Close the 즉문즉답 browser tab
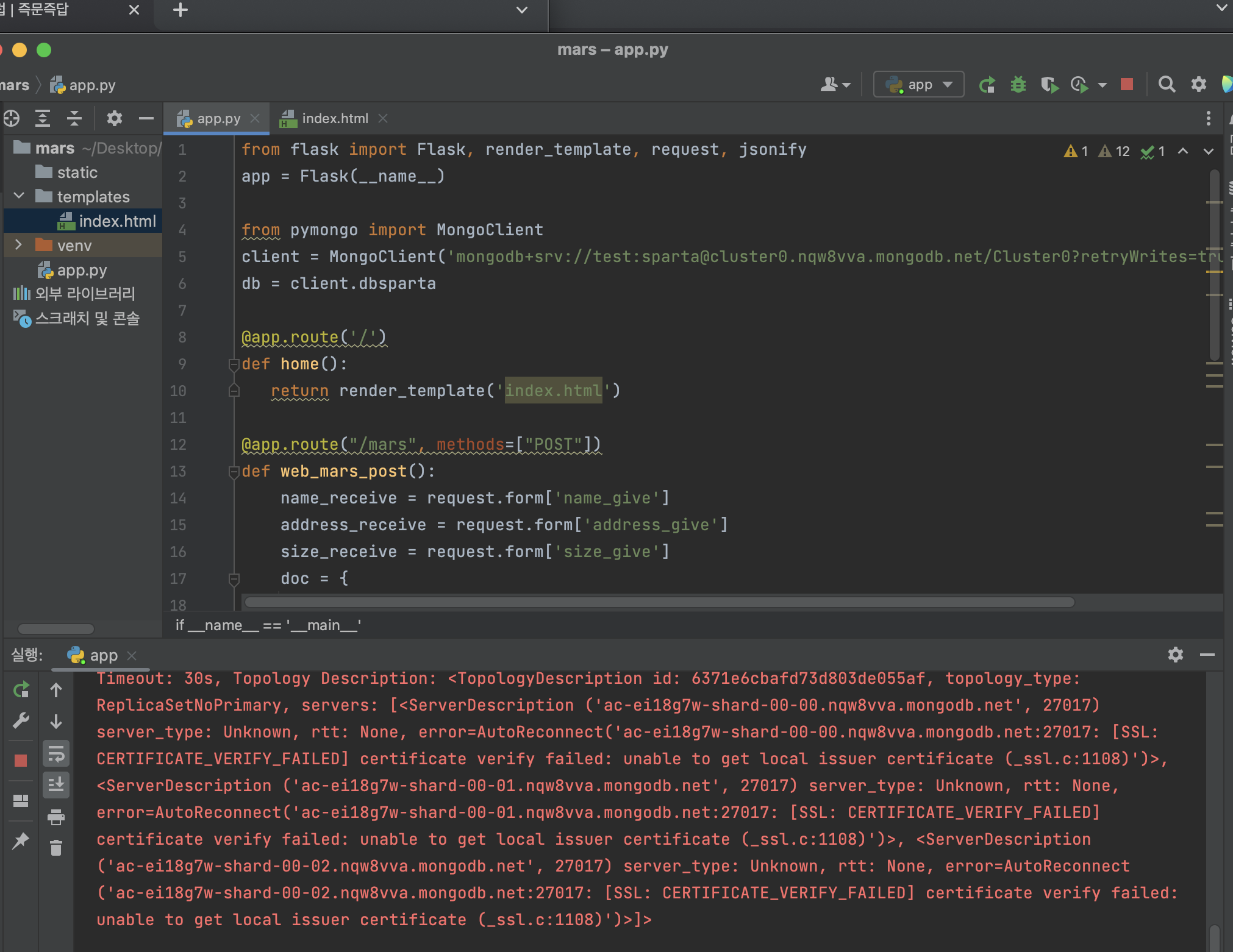The height and width of the screenshot is (952, 1233). [134, 10]
